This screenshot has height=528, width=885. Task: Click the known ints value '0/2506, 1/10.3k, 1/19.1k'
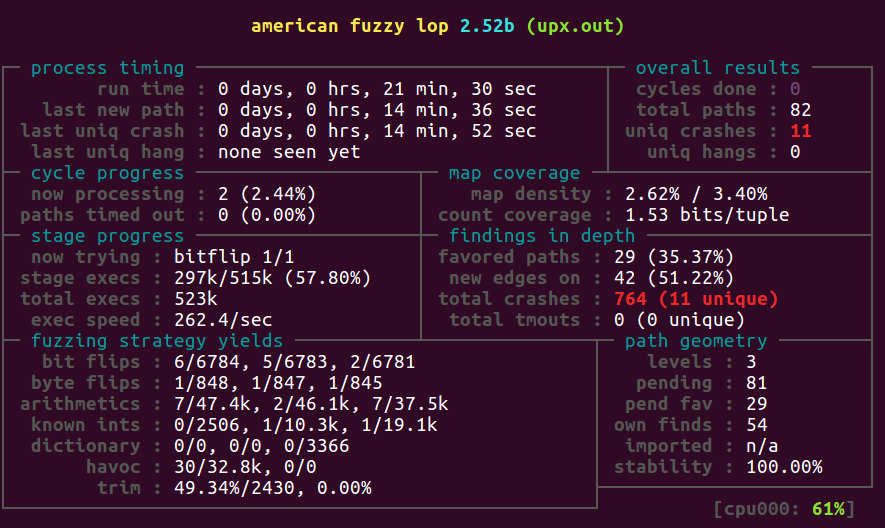(305, 425)
